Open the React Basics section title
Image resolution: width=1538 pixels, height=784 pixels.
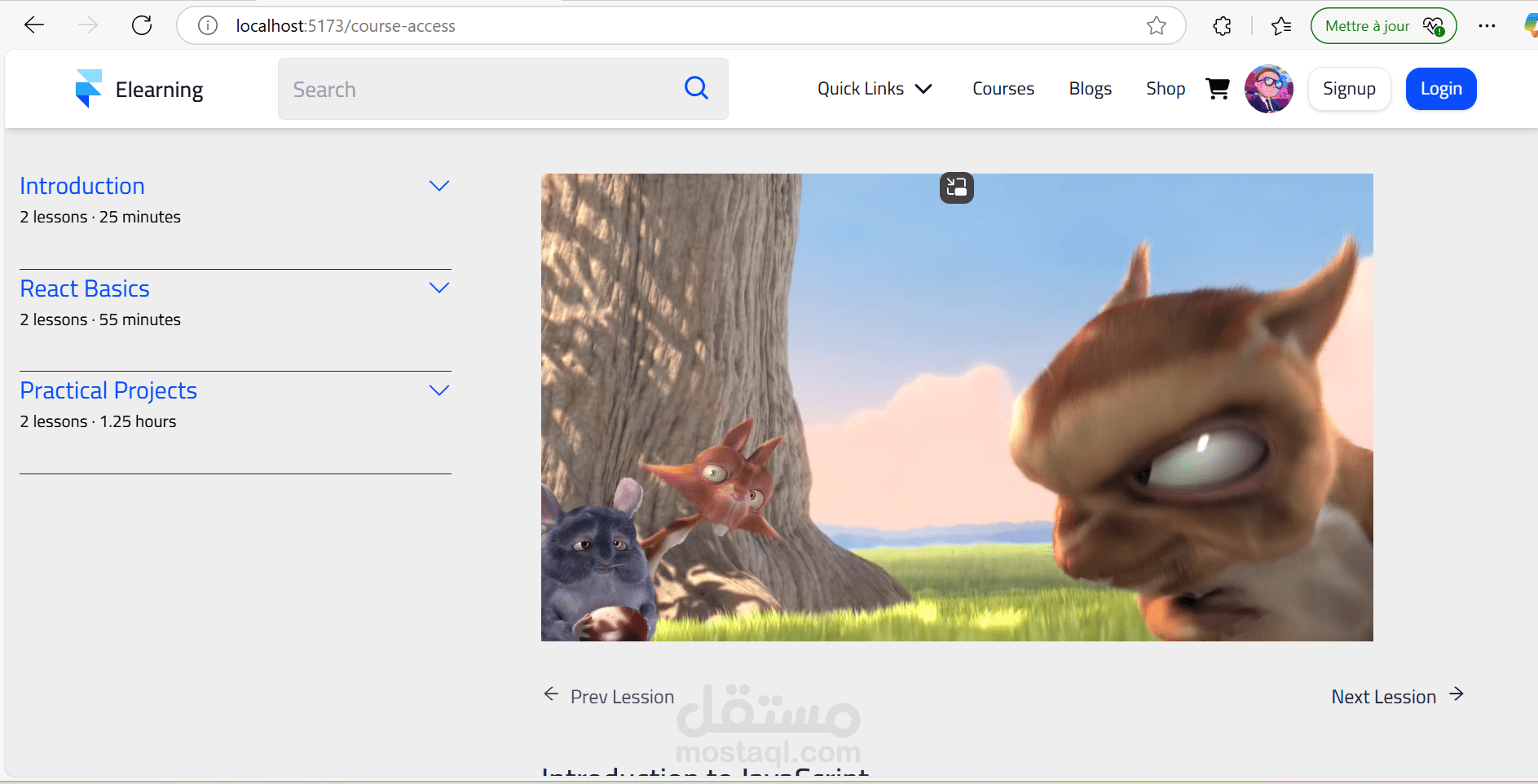click(85, 288)
